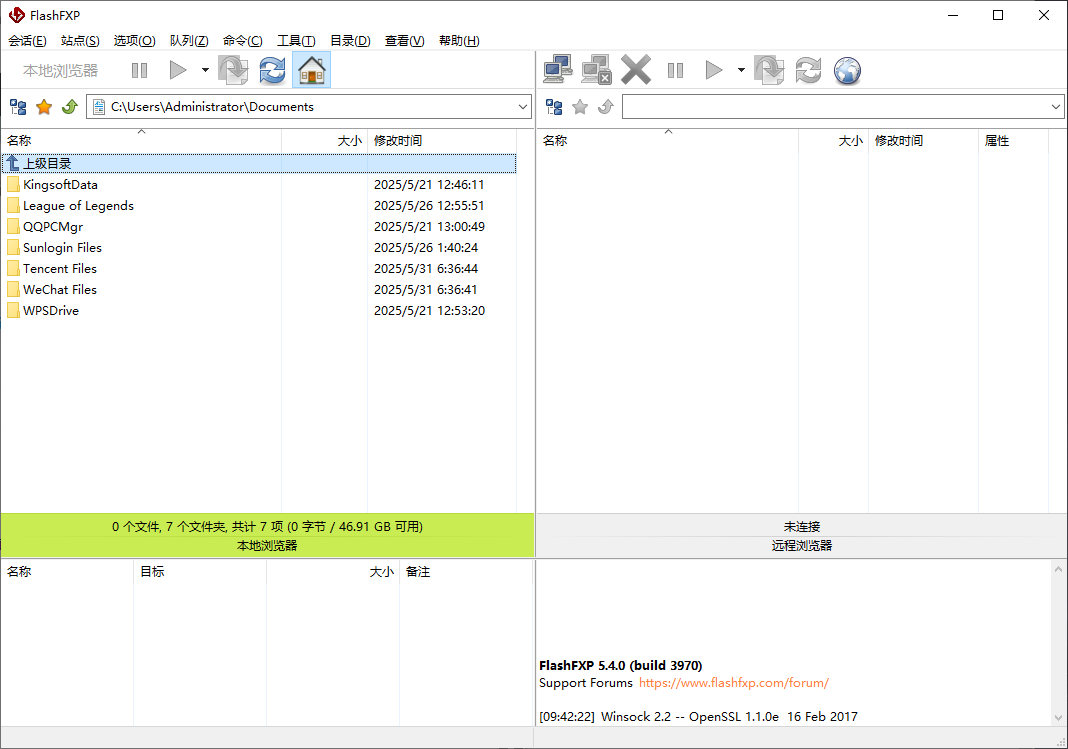This screenshot has height=749, width=1068.
Task: Click the disconnect server icon
Action: point(596,70)
